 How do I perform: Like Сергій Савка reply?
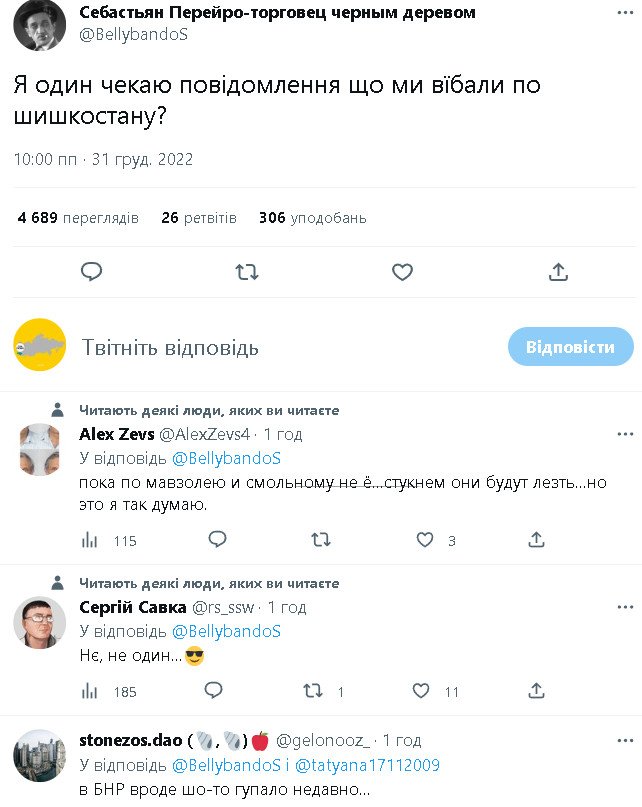(x=421, y=690)
